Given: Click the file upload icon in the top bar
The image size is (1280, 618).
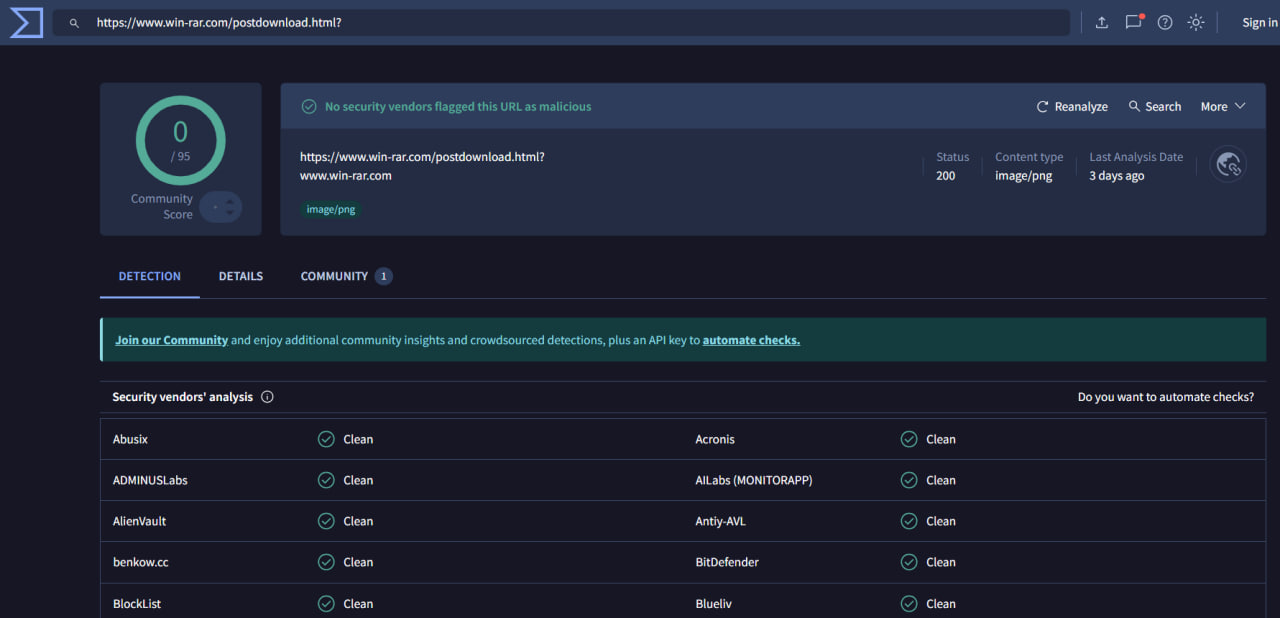Looking at the screenshot, I should click(1101, 21).
